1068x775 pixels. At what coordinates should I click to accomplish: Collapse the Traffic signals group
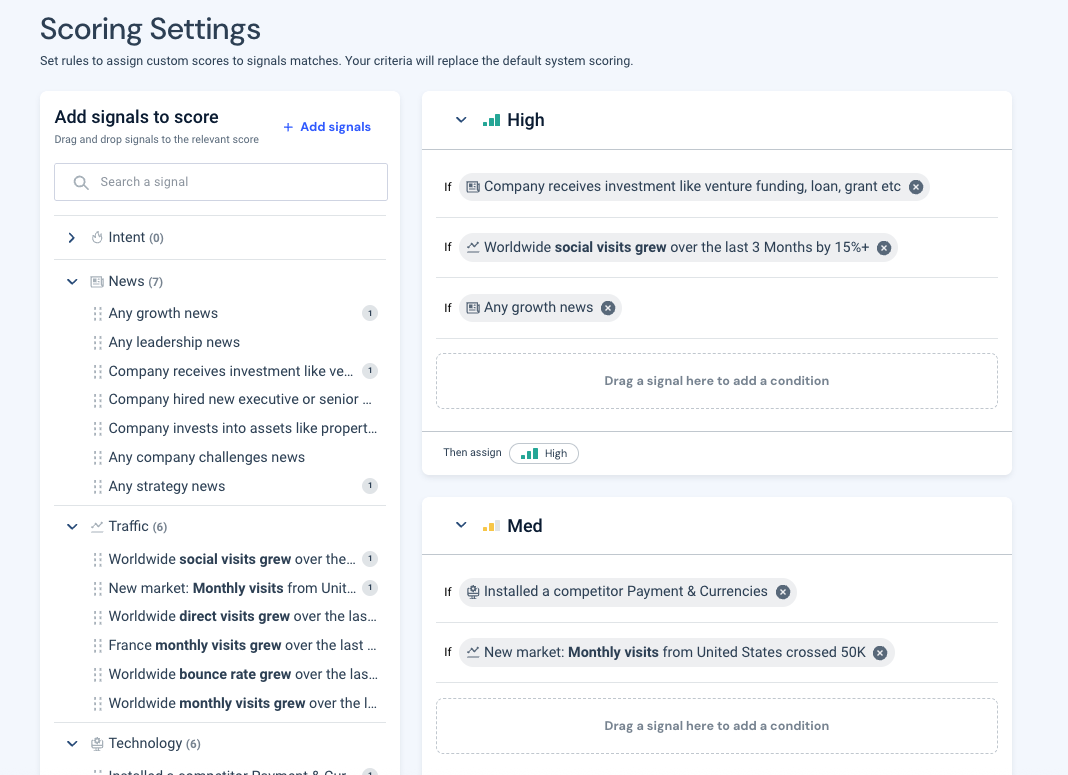(72, 526)
